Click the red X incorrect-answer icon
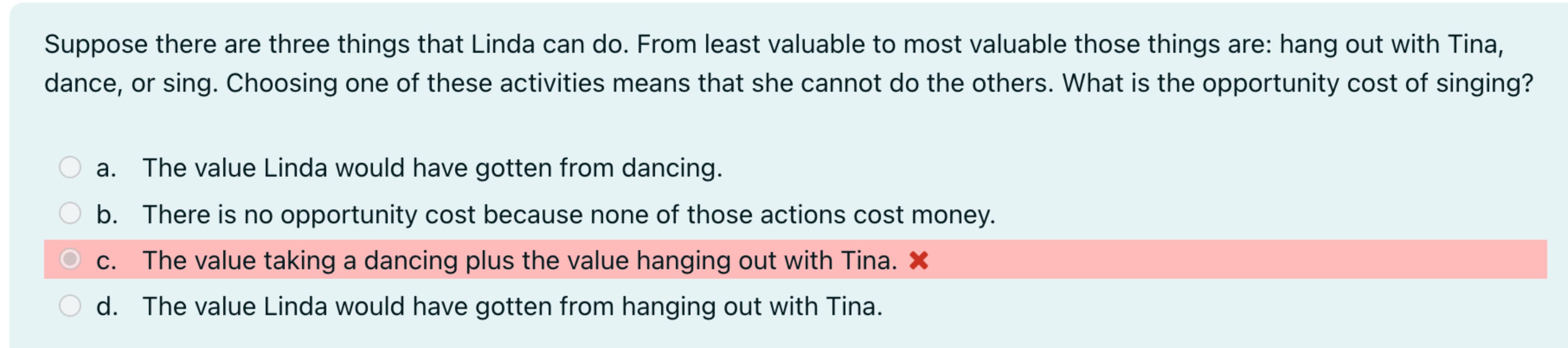Viewport: 1568px width, 348px height. click(x=918, y=260)
